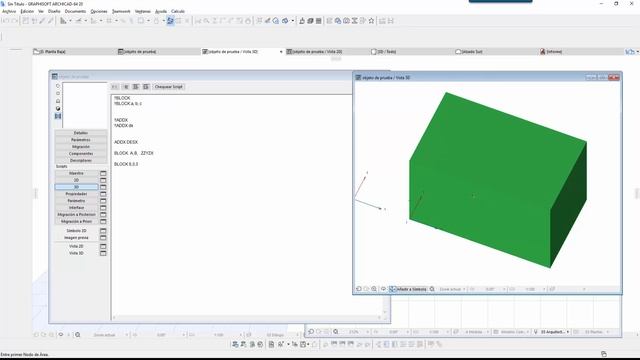640x360 pixels.
Task: Click the zoom-in magnifier in 3D view window
Action: point(374,289)
